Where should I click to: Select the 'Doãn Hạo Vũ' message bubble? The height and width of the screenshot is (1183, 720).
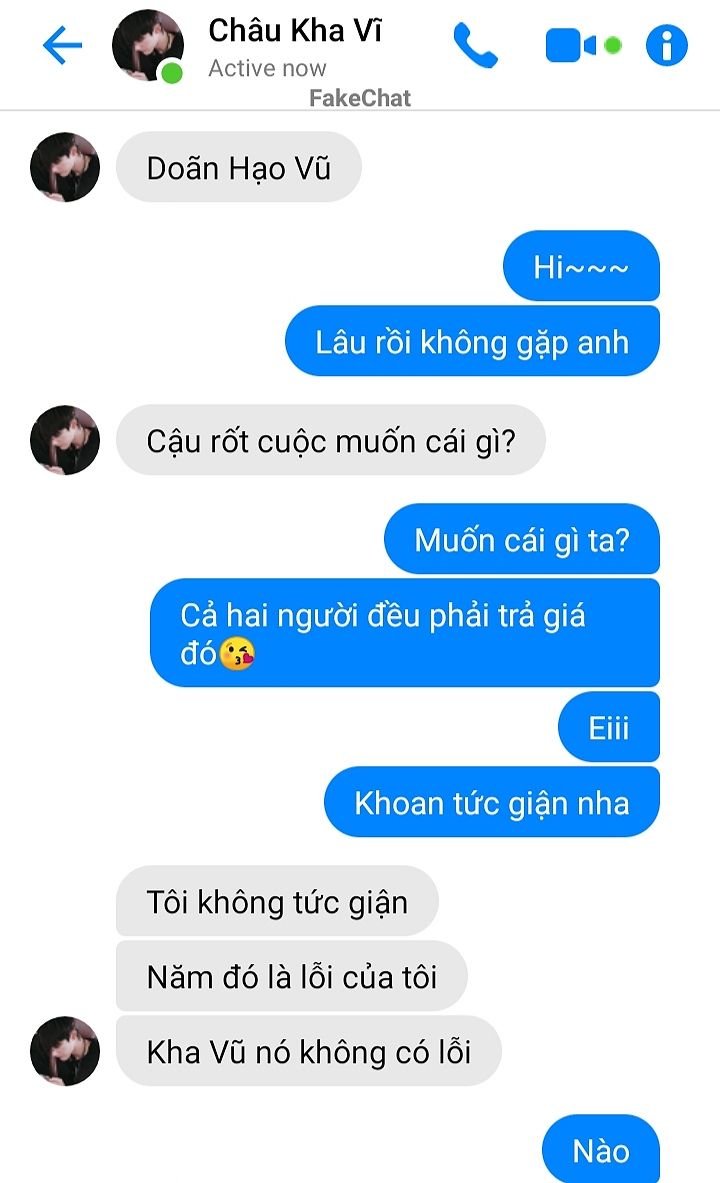[238, 167]
